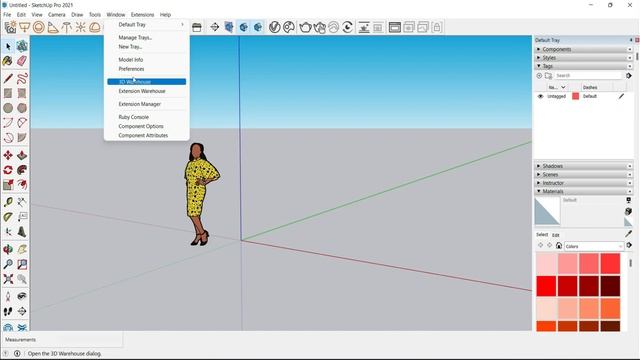Expand the Scenes panel
640x360 pixels.
584,174
